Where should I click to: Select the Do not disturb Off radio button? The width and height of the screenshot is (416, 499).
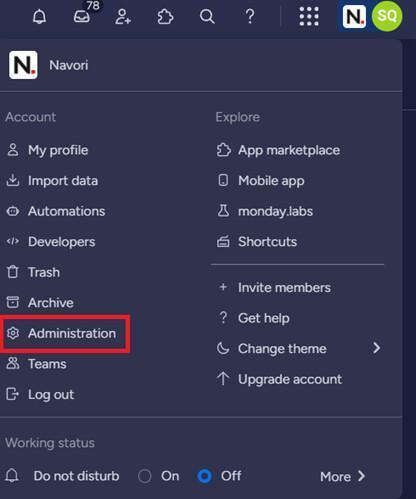pyautogui.click(x=204, y=476)
